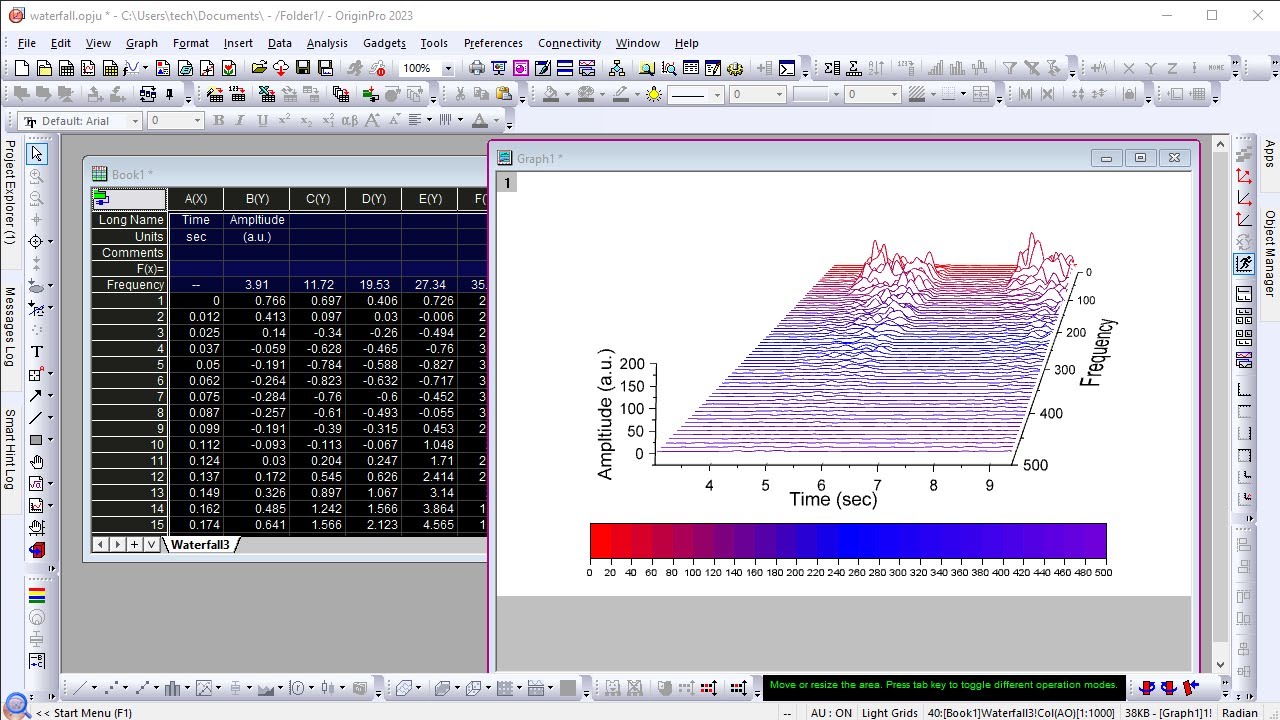Click the fill color bucket swatch
This screenshot has width=1280, height=720.
pyautogui.click(x=551, y=94)
